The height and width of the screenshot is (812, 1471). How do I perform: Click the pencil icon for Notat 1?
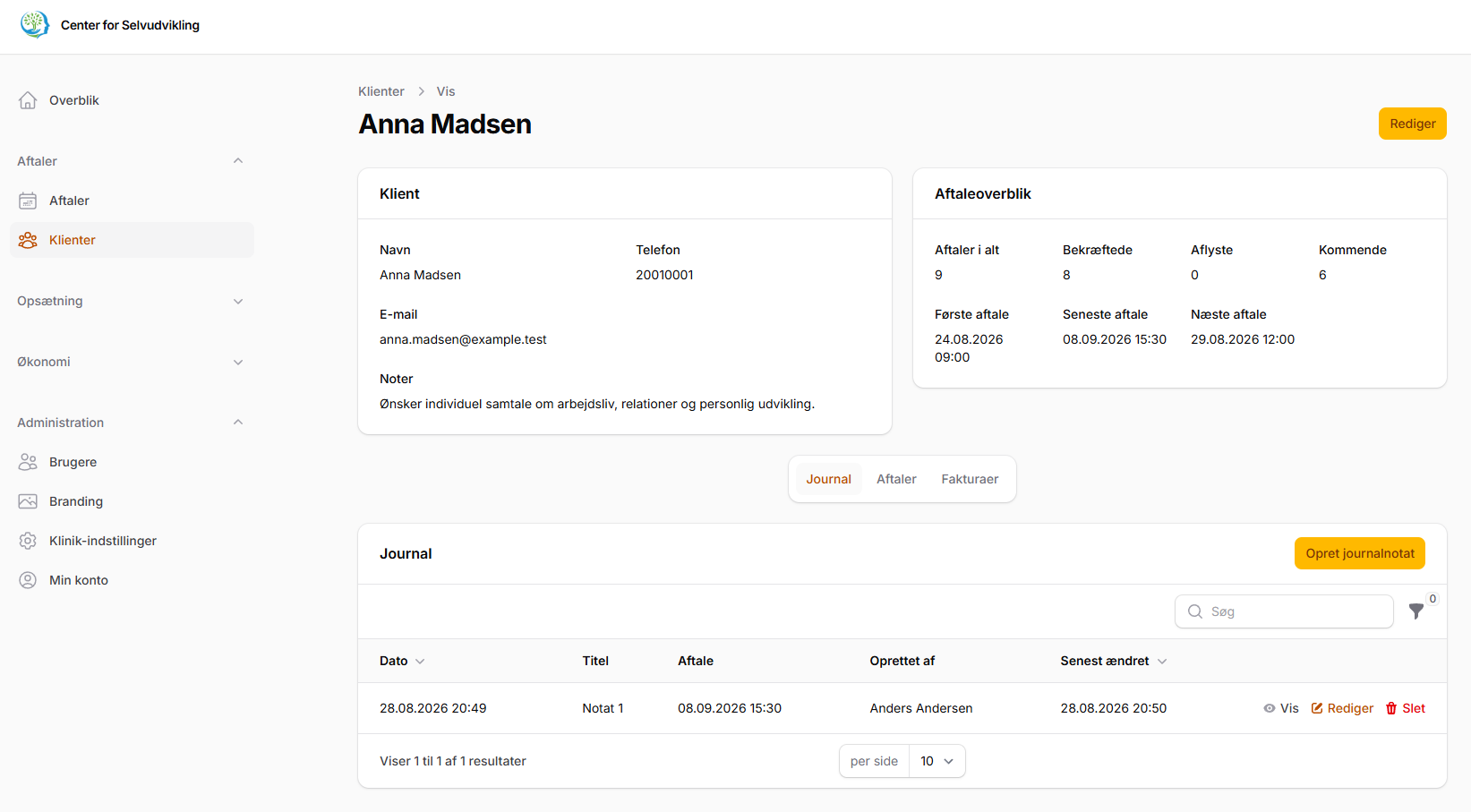1317,708
